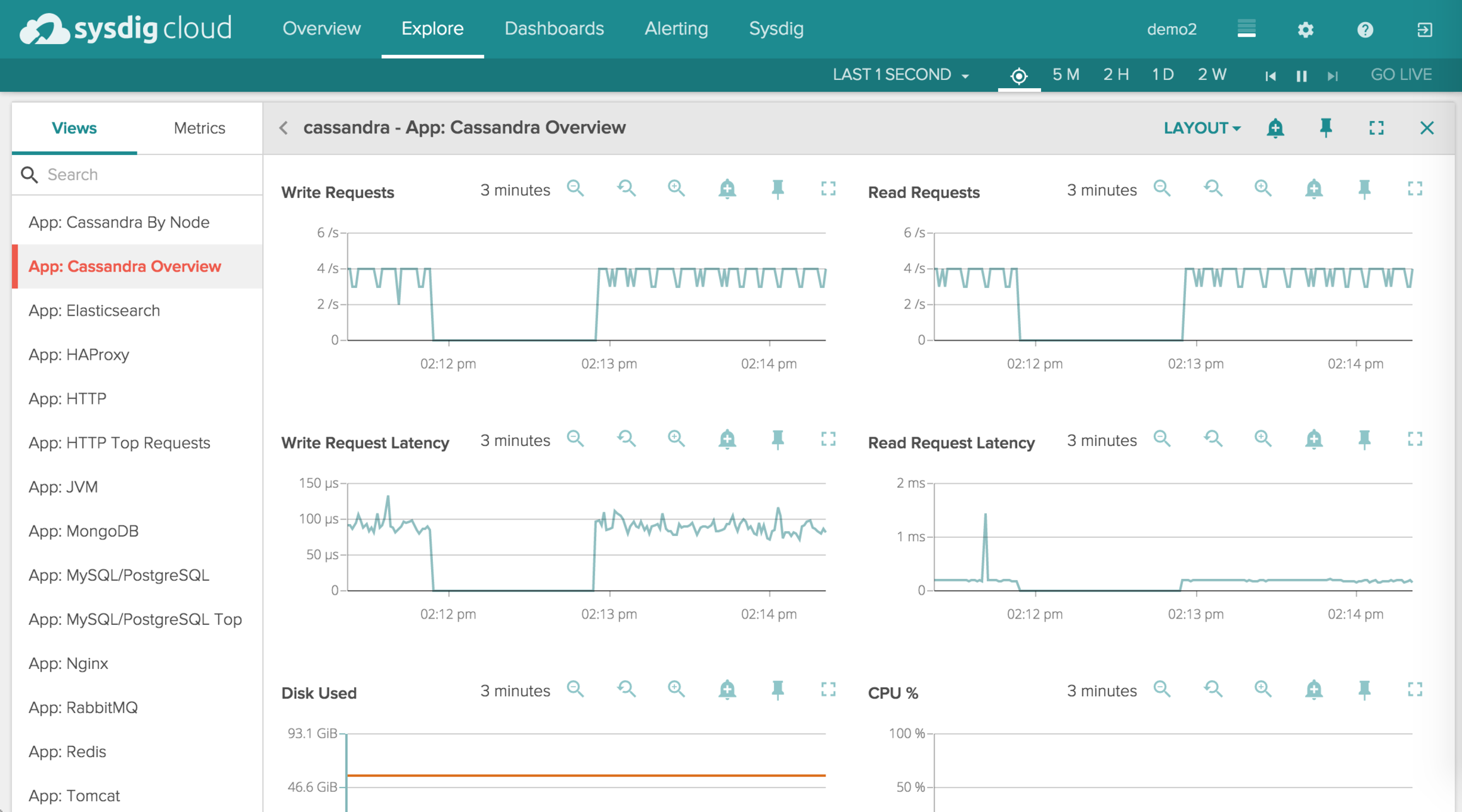Viewport: 1462px width, 812px height.
Task: Open LAST 1 SECOND time dropdown
Action: pyautogui.click(x=901, y=75)
